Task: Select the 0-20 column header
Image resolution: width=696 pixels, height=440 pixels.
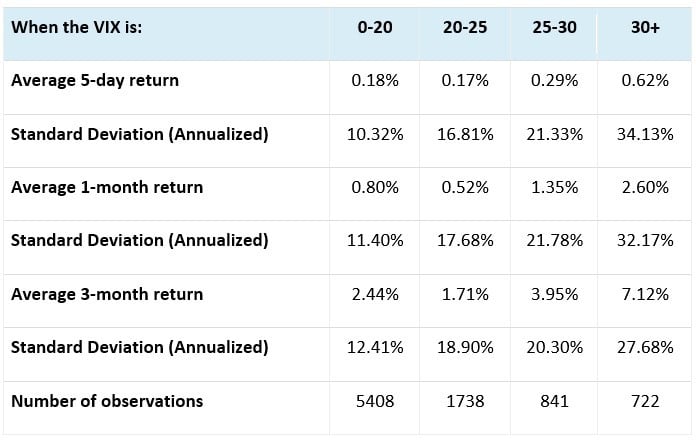Action: coord(376,27)
